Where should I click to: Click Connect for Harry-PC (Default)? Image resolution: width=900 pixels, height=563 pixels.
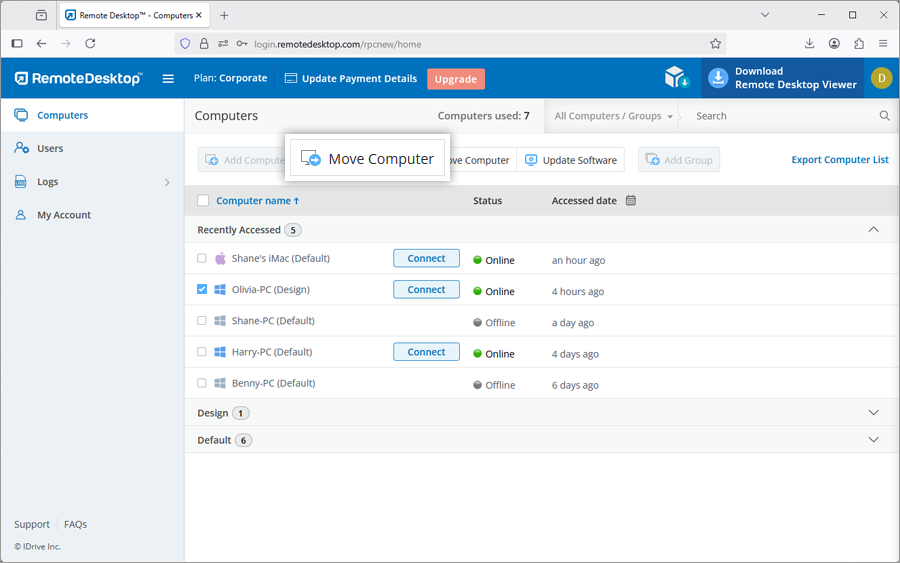coord(426,352)
